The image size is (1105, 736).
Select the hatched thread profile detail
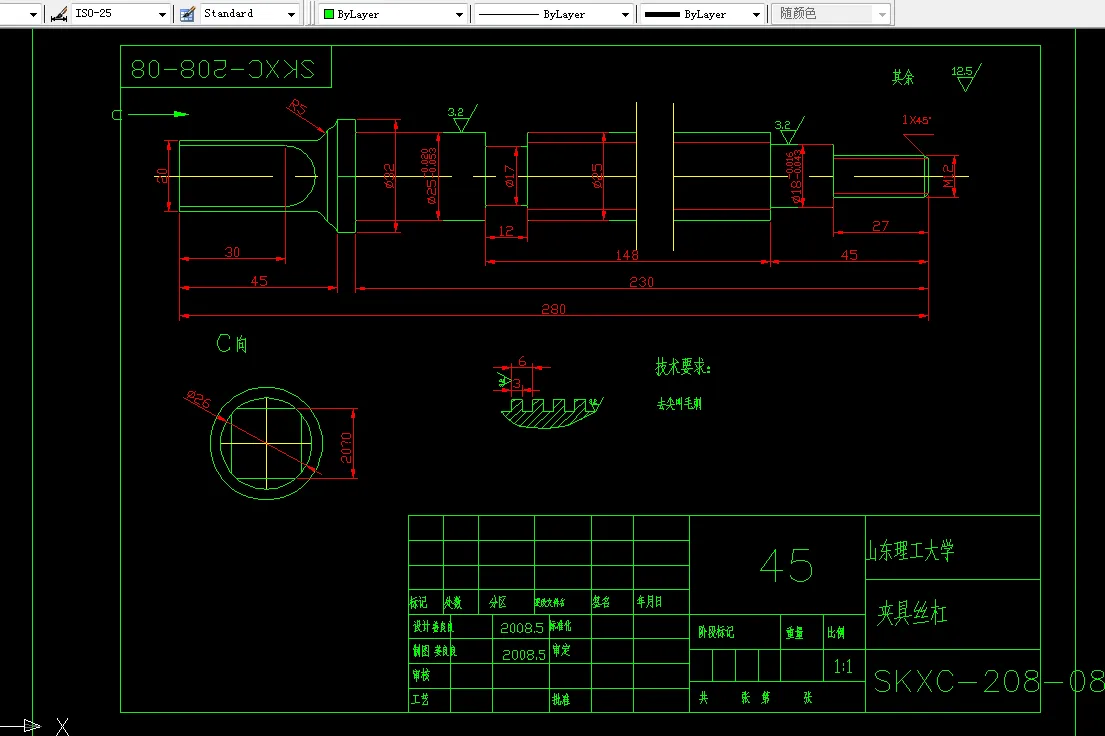[551, 413]
